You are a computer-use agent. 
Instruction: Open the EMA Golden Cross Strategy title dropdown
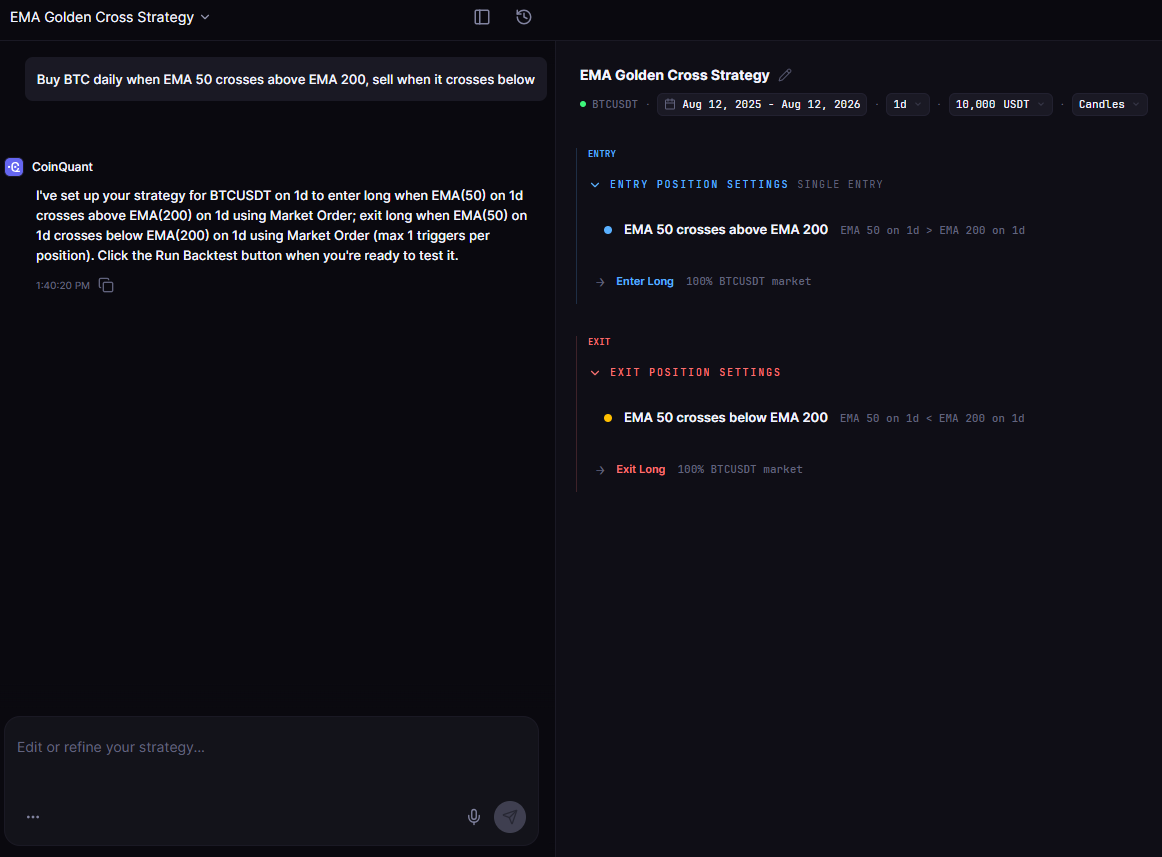pyautogui.click(x=110, y=17)
